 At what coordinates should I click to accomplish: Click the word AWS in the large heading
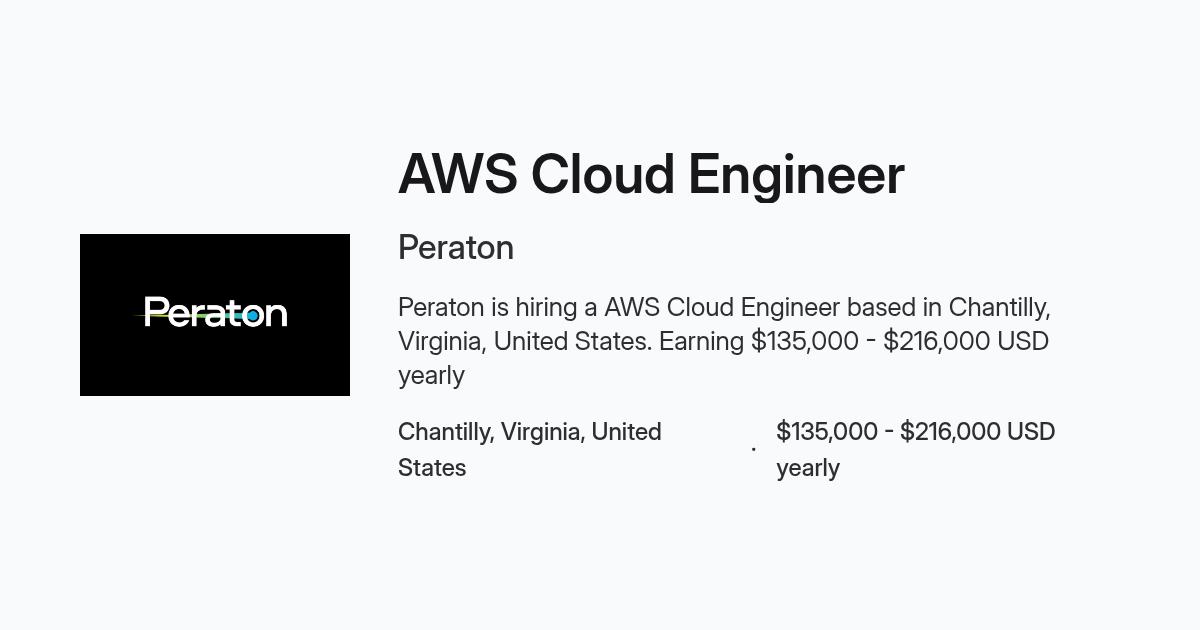coord(457,174)
